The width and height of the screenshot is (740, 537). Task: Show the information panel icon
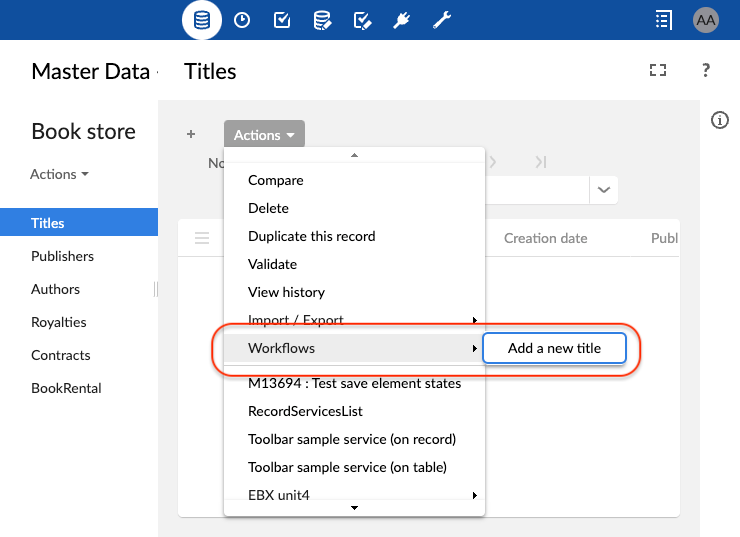pyautogui.click(x=719, y=120)
